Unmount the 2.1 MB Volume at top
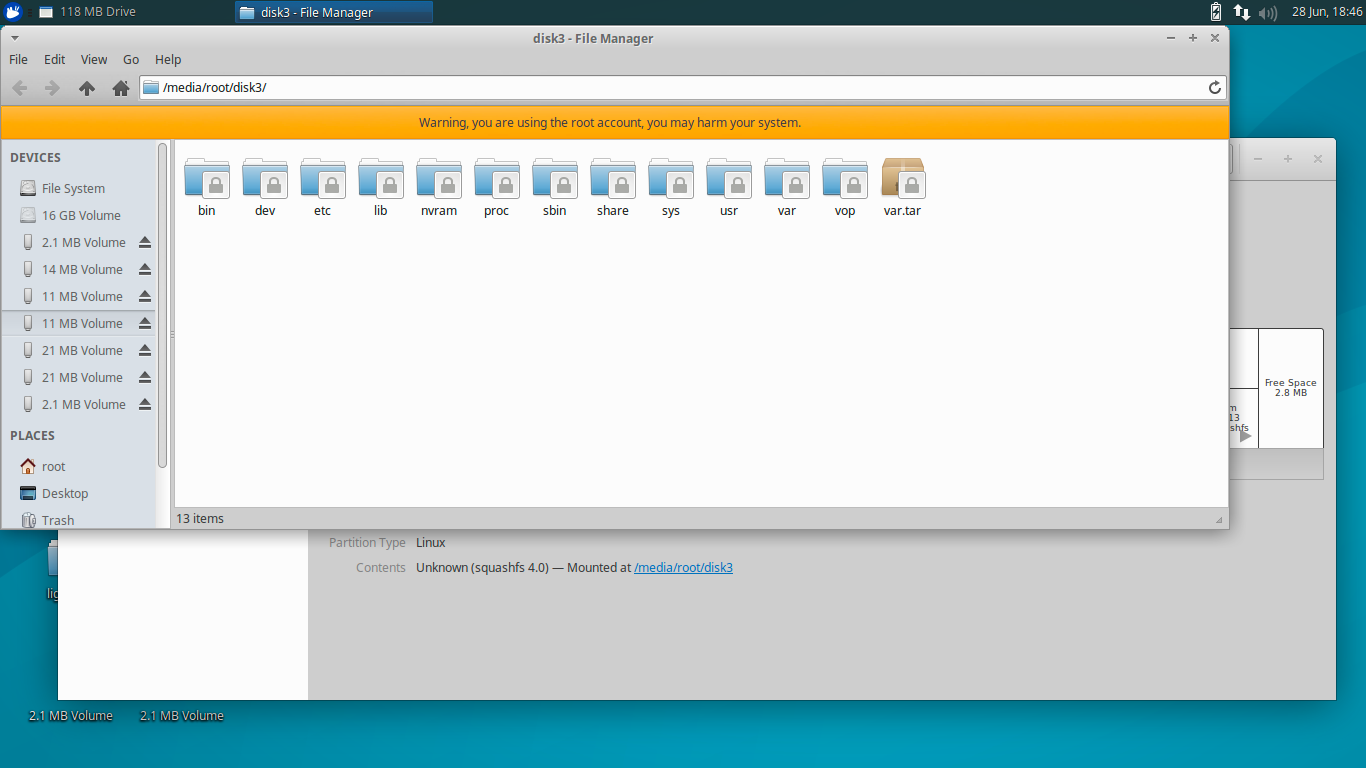The image size is (1366, 768). [145, 242]
